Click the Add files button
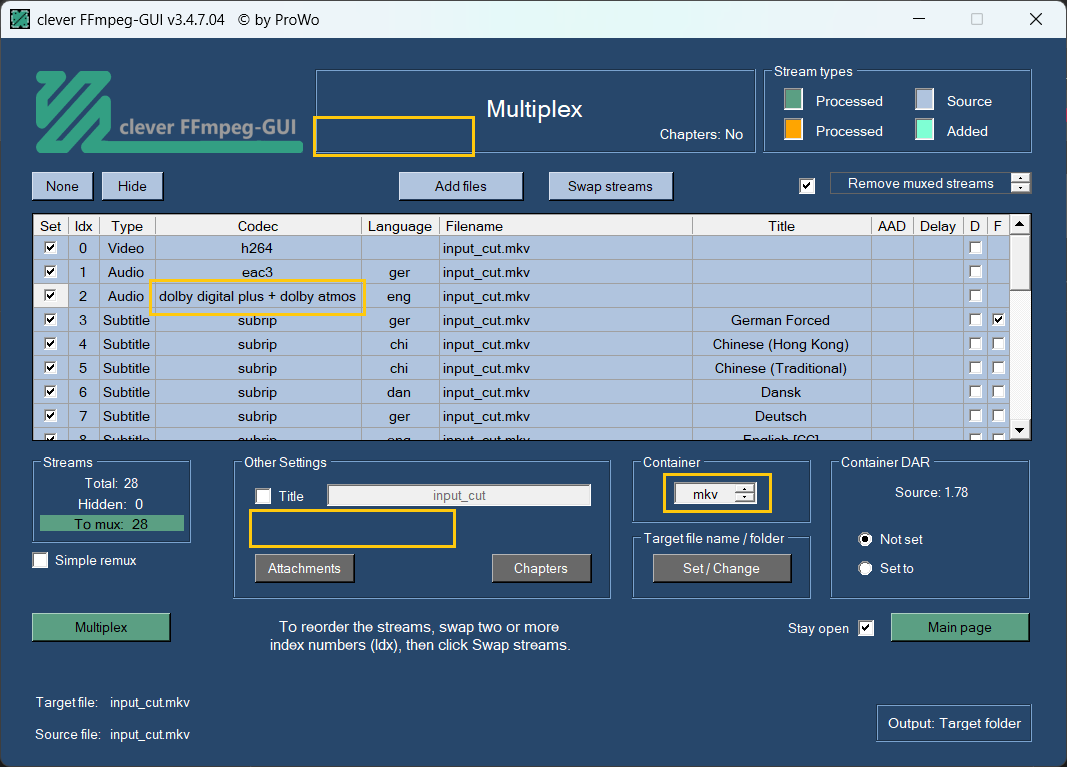The image size is (1067, 767). [461, 186]
